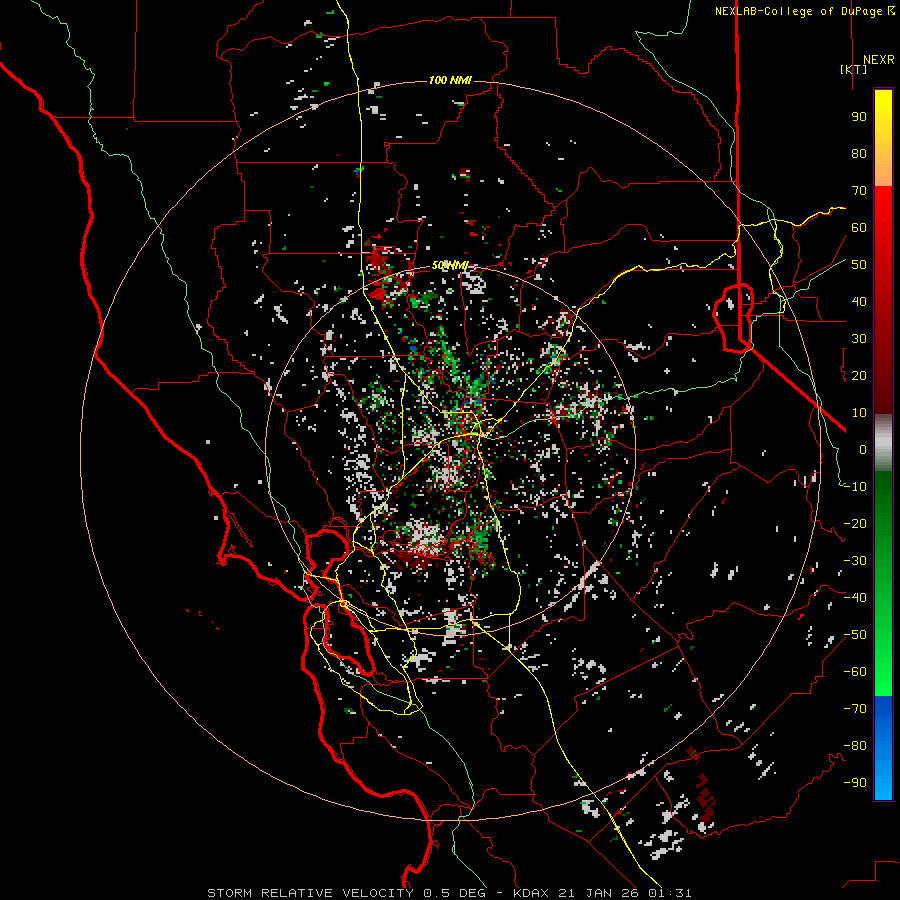Click the -60 value on velocity scale
The width and height of the screenshot is (900, 900).
click(x=855, y=672)
